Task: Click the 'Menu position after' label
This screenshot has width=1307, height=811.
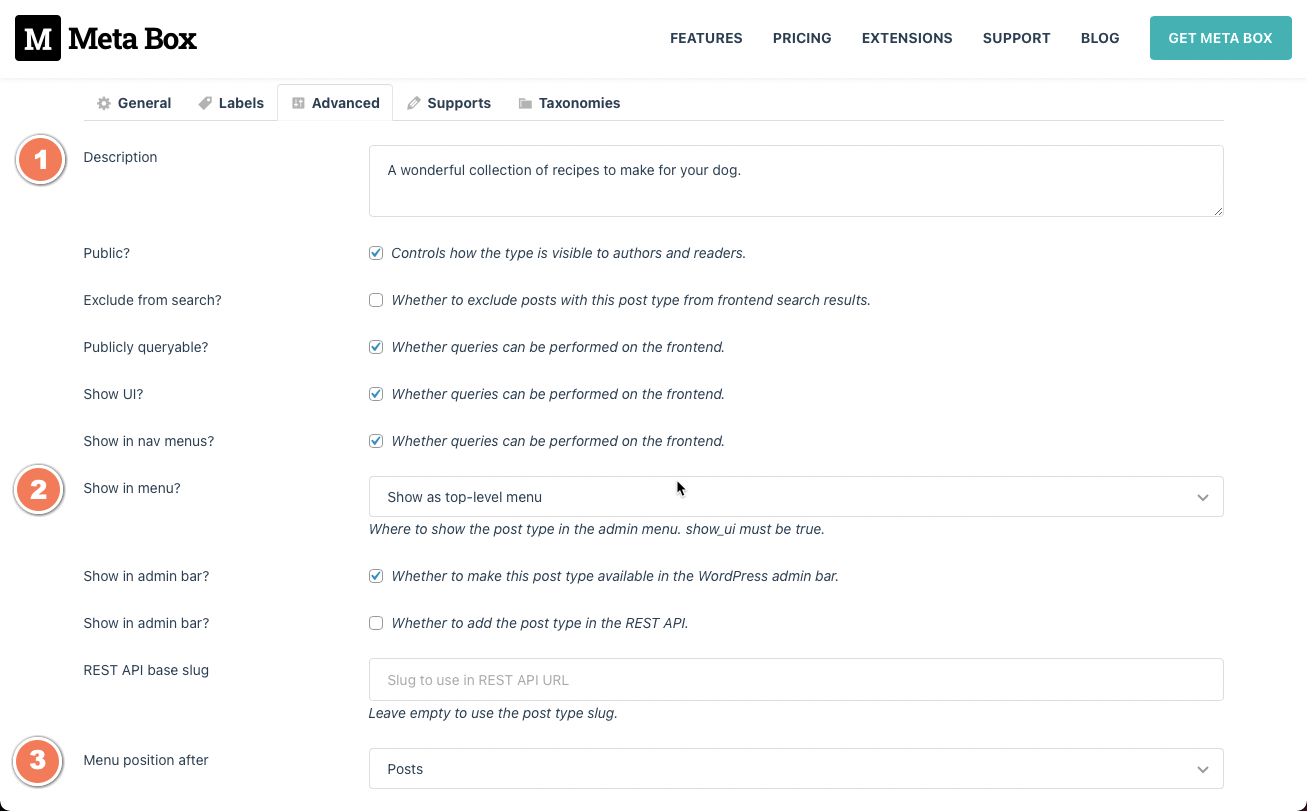Action: pos(146,760)
